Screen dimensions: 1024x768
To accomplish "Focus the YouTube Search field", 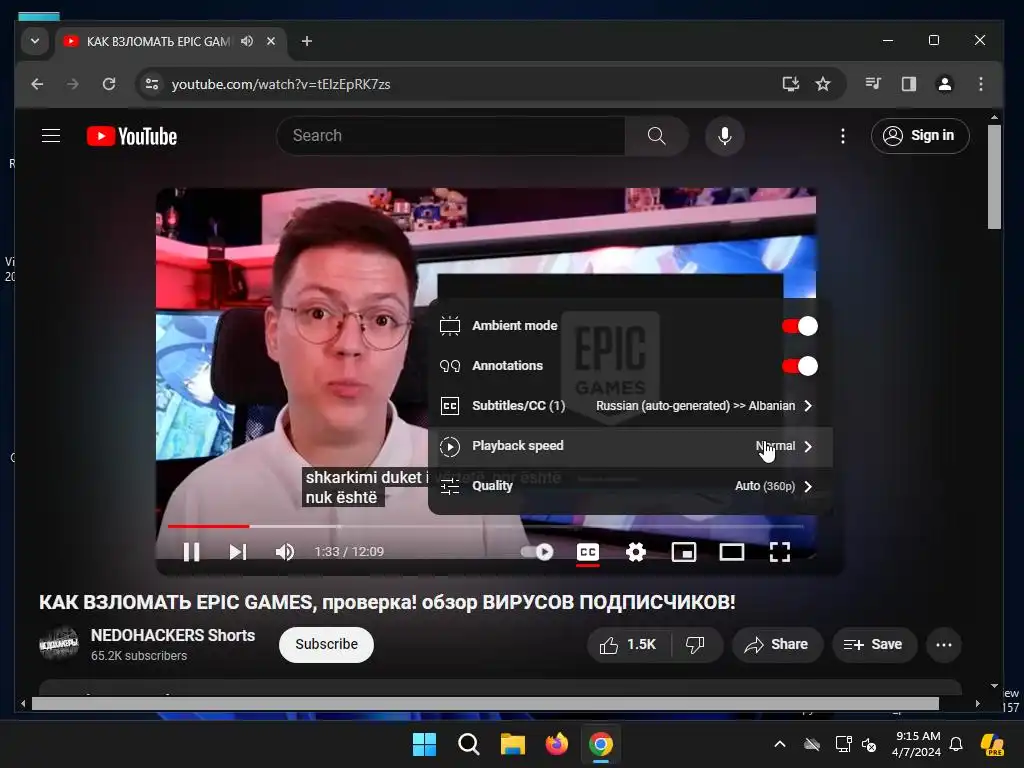I will (451, 136).
